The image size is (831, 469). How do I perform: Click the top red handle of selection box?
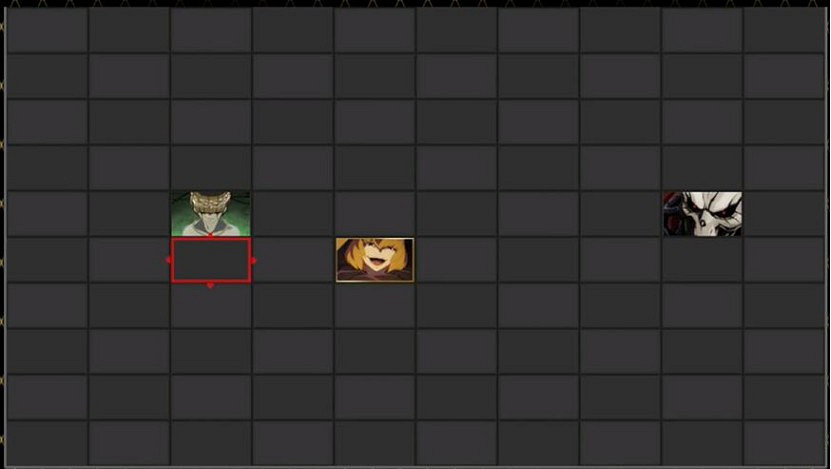coord(211,235)
